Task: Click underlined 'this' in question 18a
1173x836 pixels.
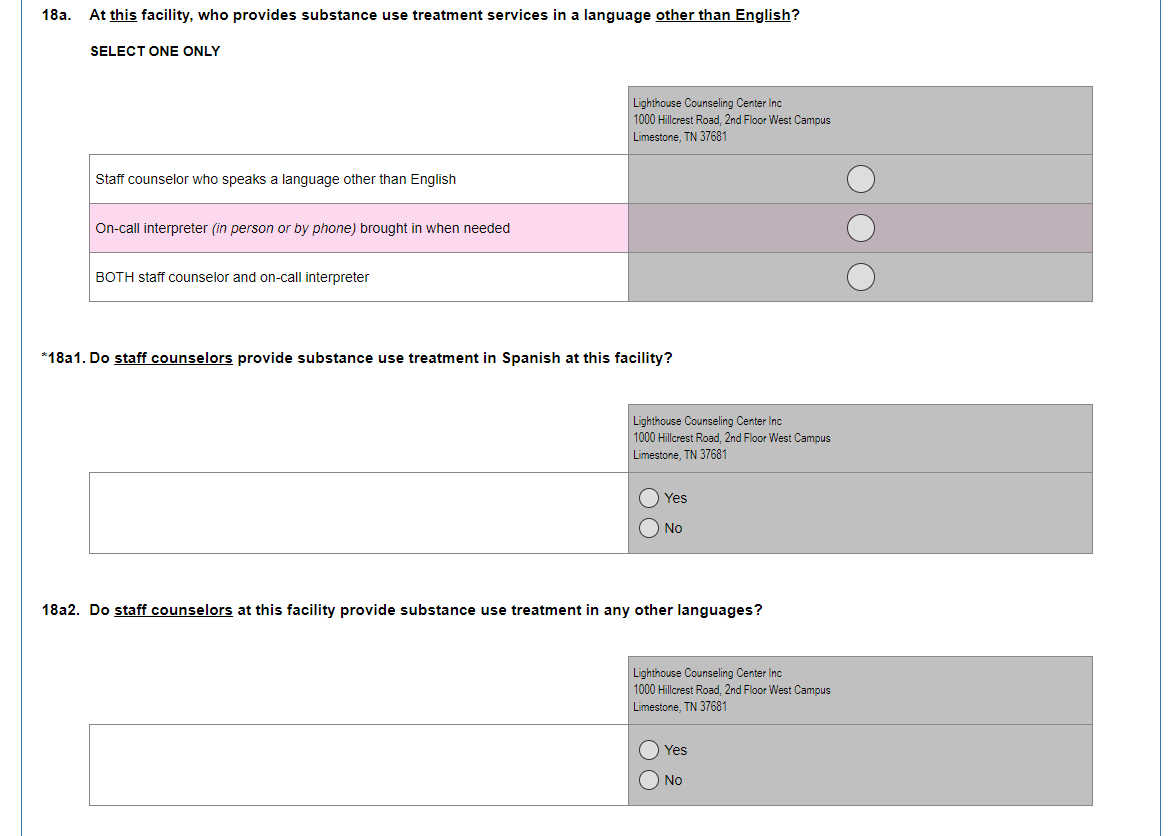Action: 123,16
